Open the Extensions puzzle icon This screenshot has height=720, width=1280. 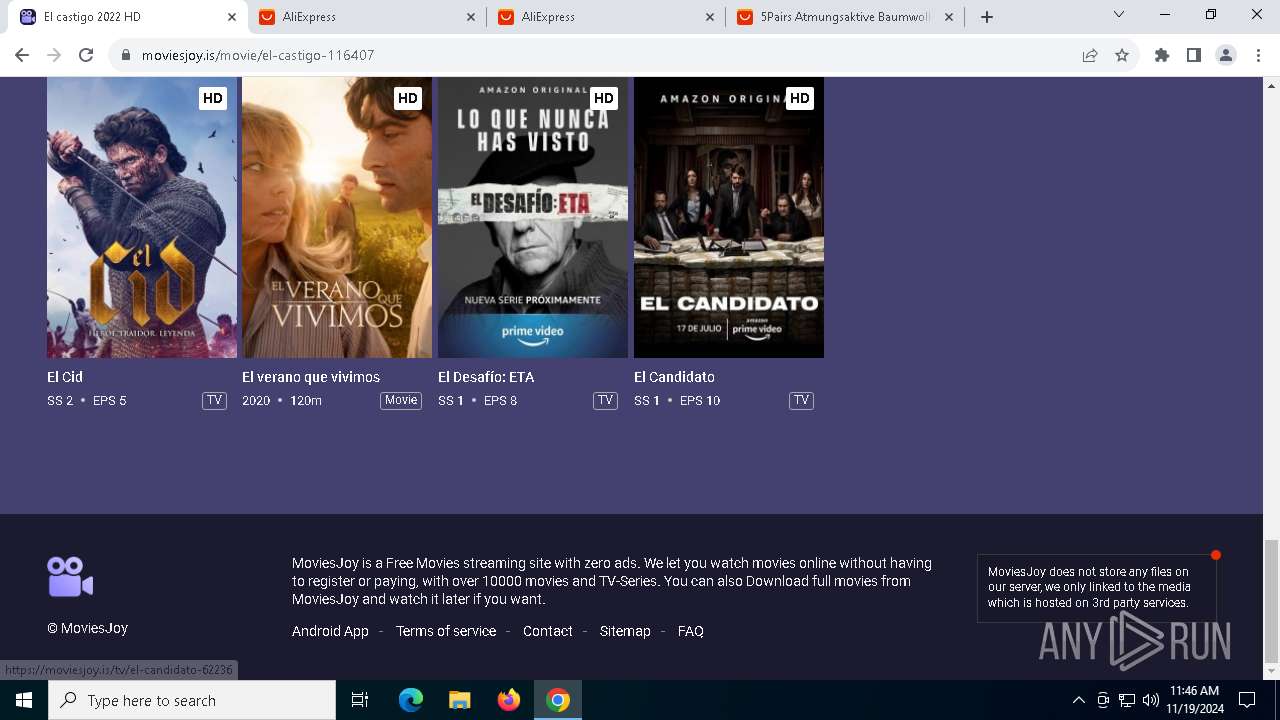(1162, 55)
